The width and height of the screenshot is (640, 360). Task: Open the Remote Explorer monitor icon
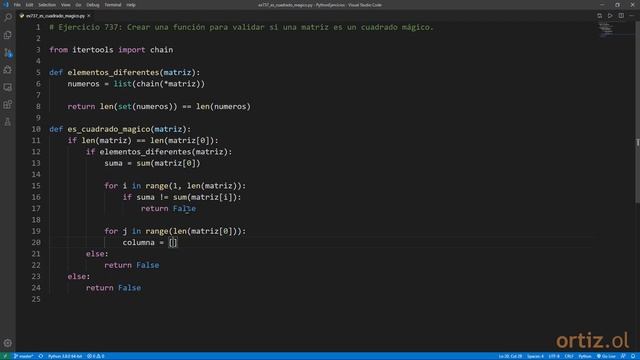click(8, 87)
